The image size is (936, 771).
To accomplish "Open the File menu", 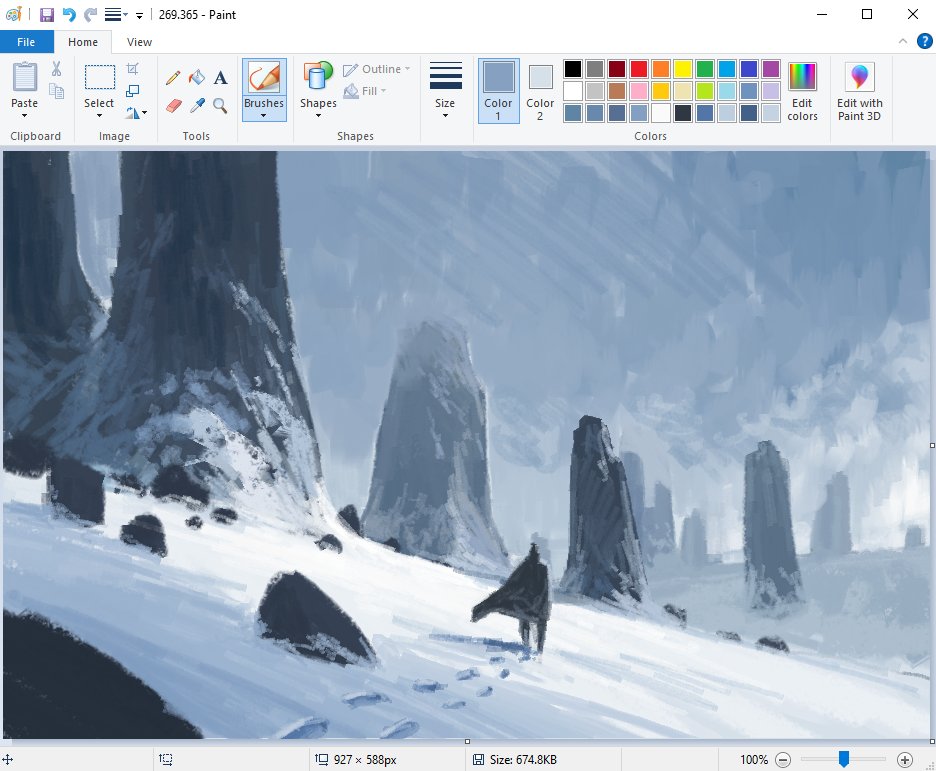I will point(26,42).
